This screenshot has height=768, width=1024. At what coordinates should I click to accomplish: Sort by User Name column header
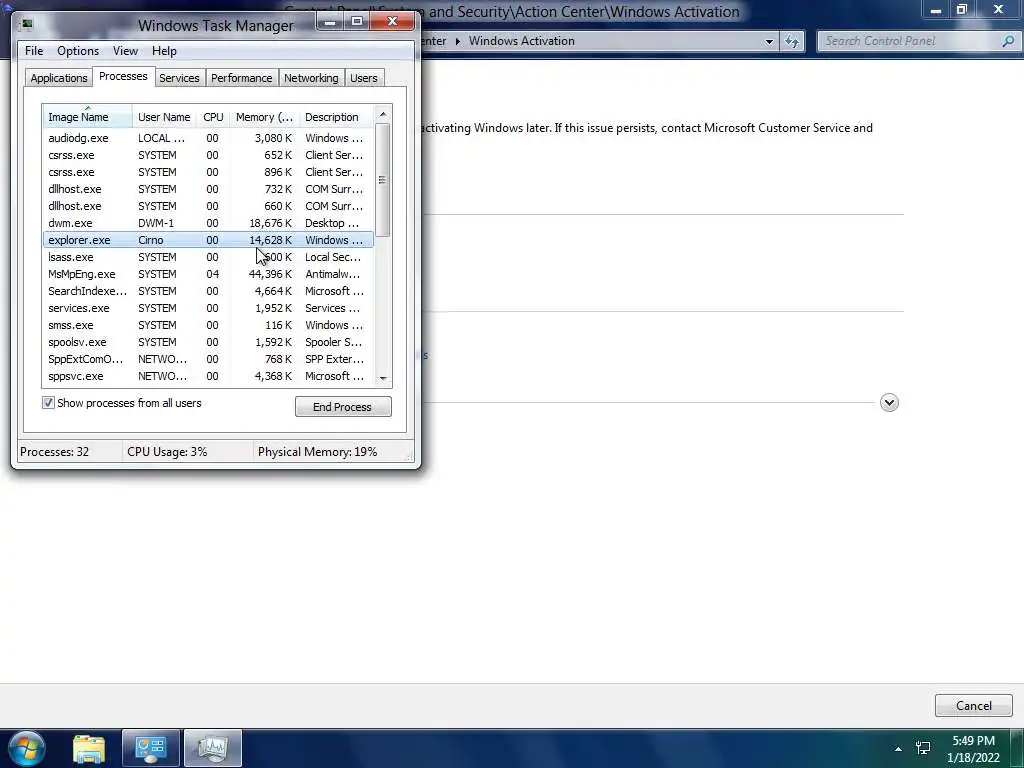164,117
